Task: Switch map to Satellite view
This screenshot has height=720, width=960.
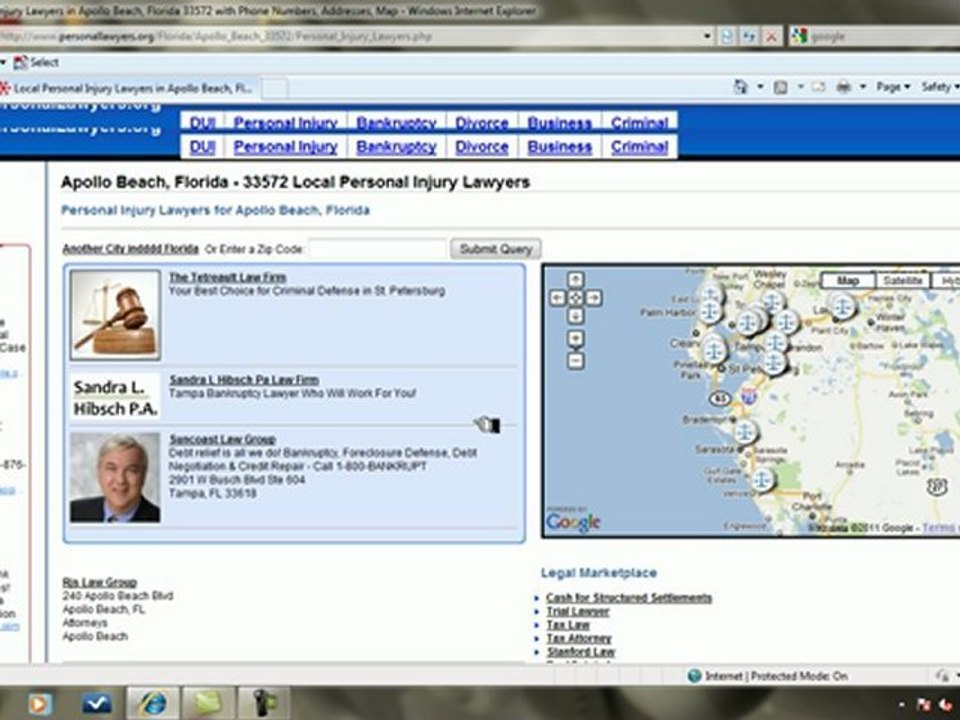Action: (903, 280)
